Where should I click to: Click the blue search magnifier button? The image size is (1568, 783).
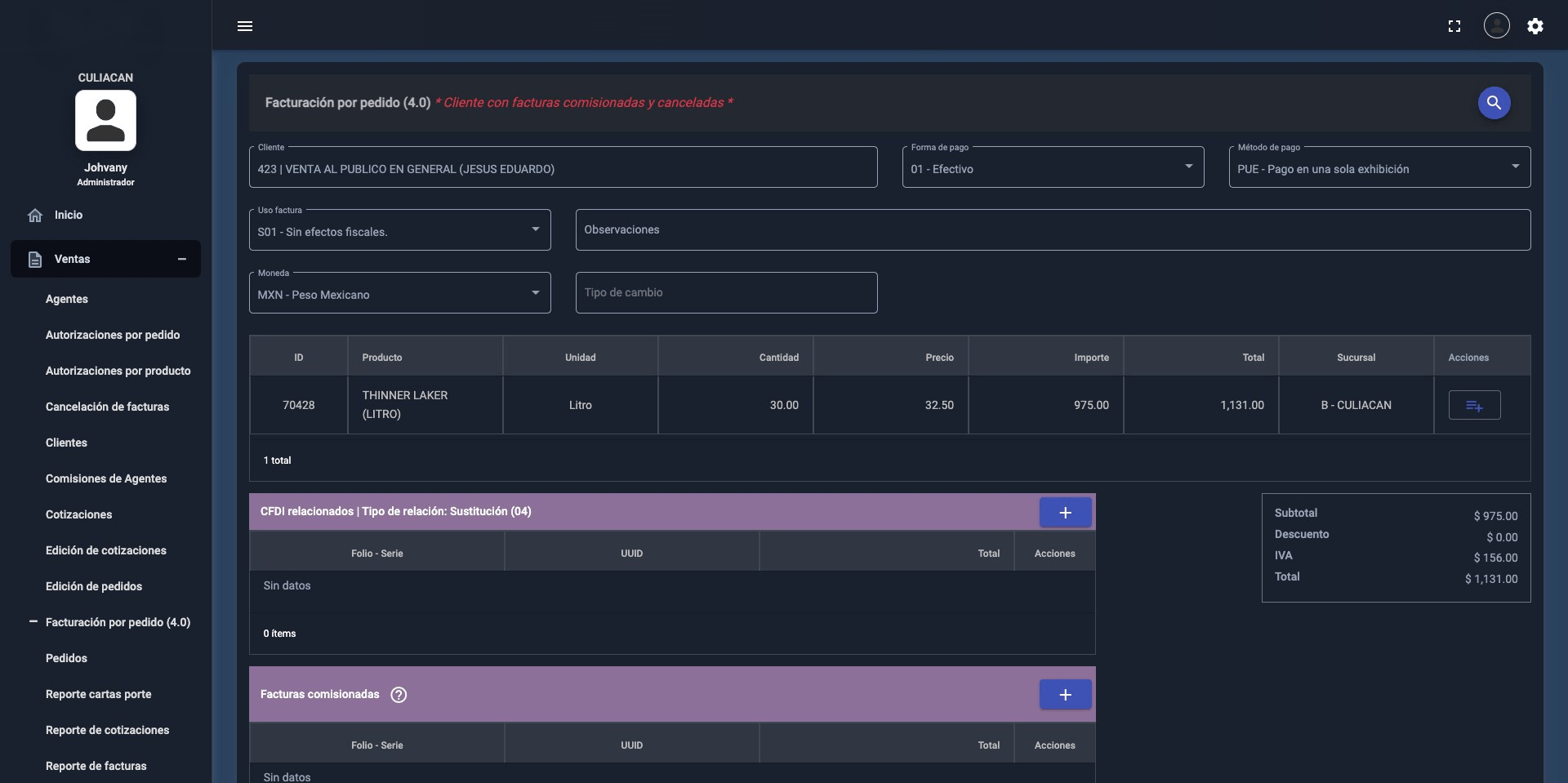pyautogui.click(x=1494, y=103)
